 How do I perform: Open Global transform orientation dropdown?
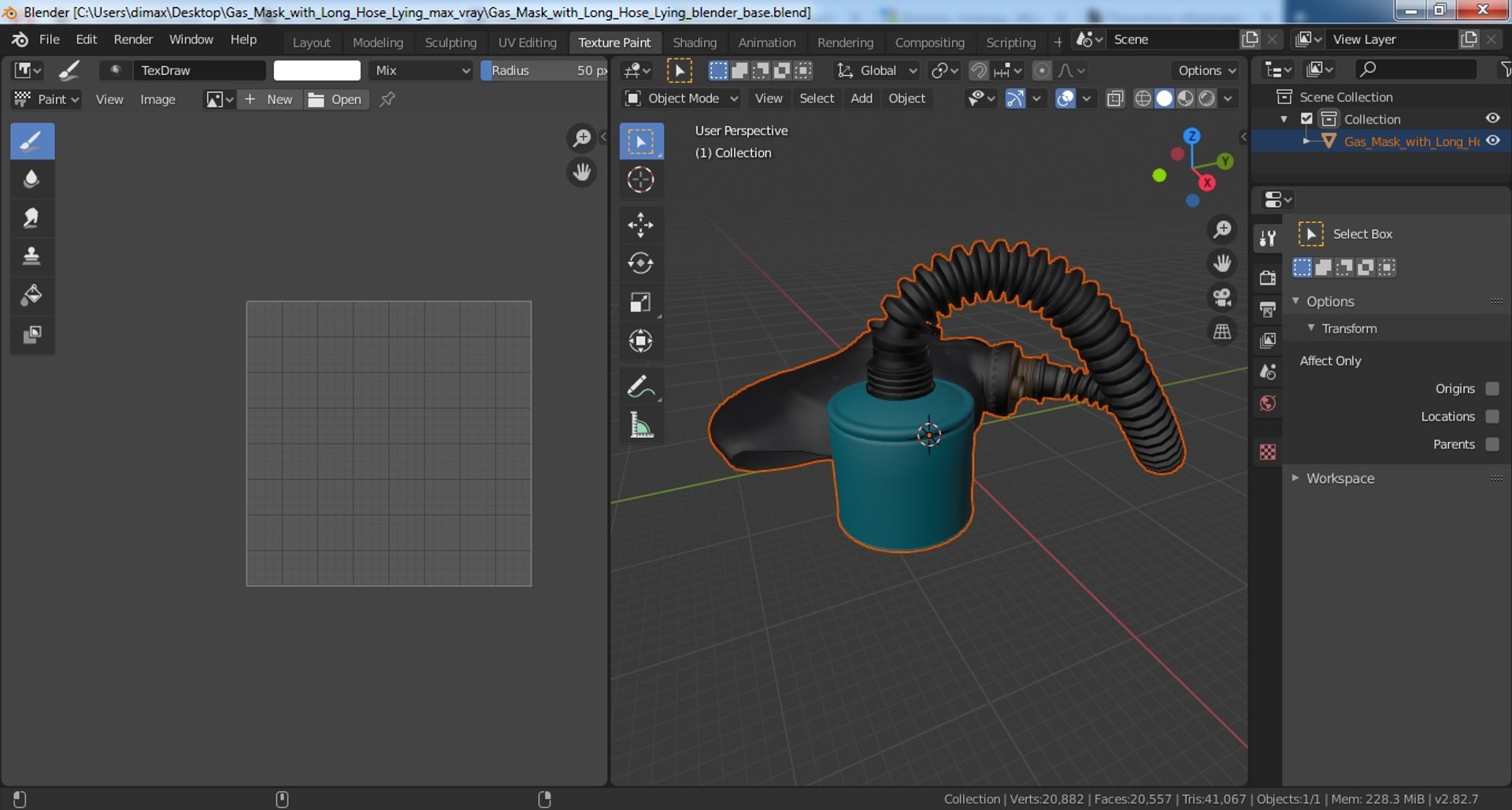click(x=876, y=70)
